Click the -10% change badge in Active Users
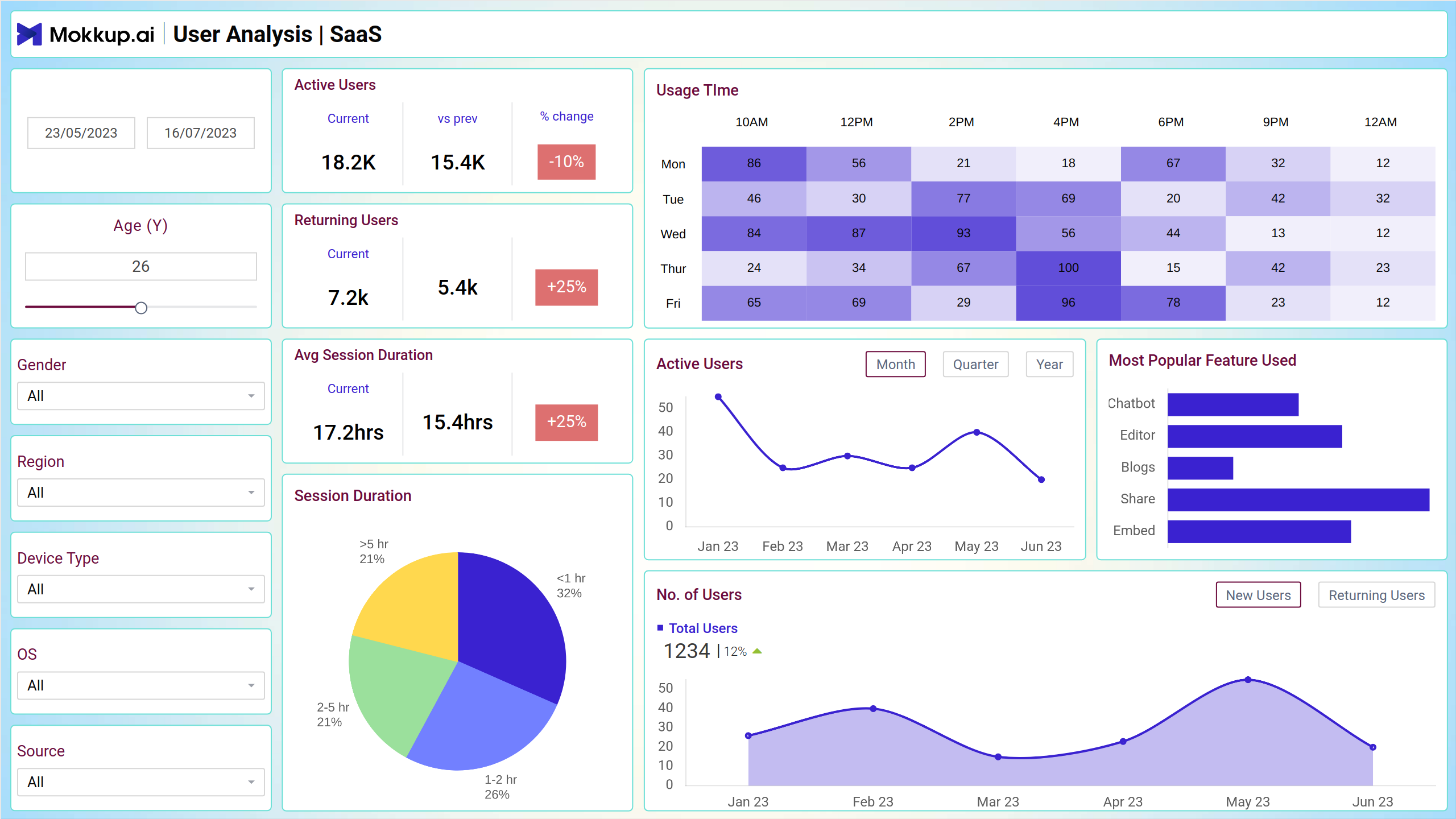This screenshot has height=819, width=1456. [x=566, y=162]
